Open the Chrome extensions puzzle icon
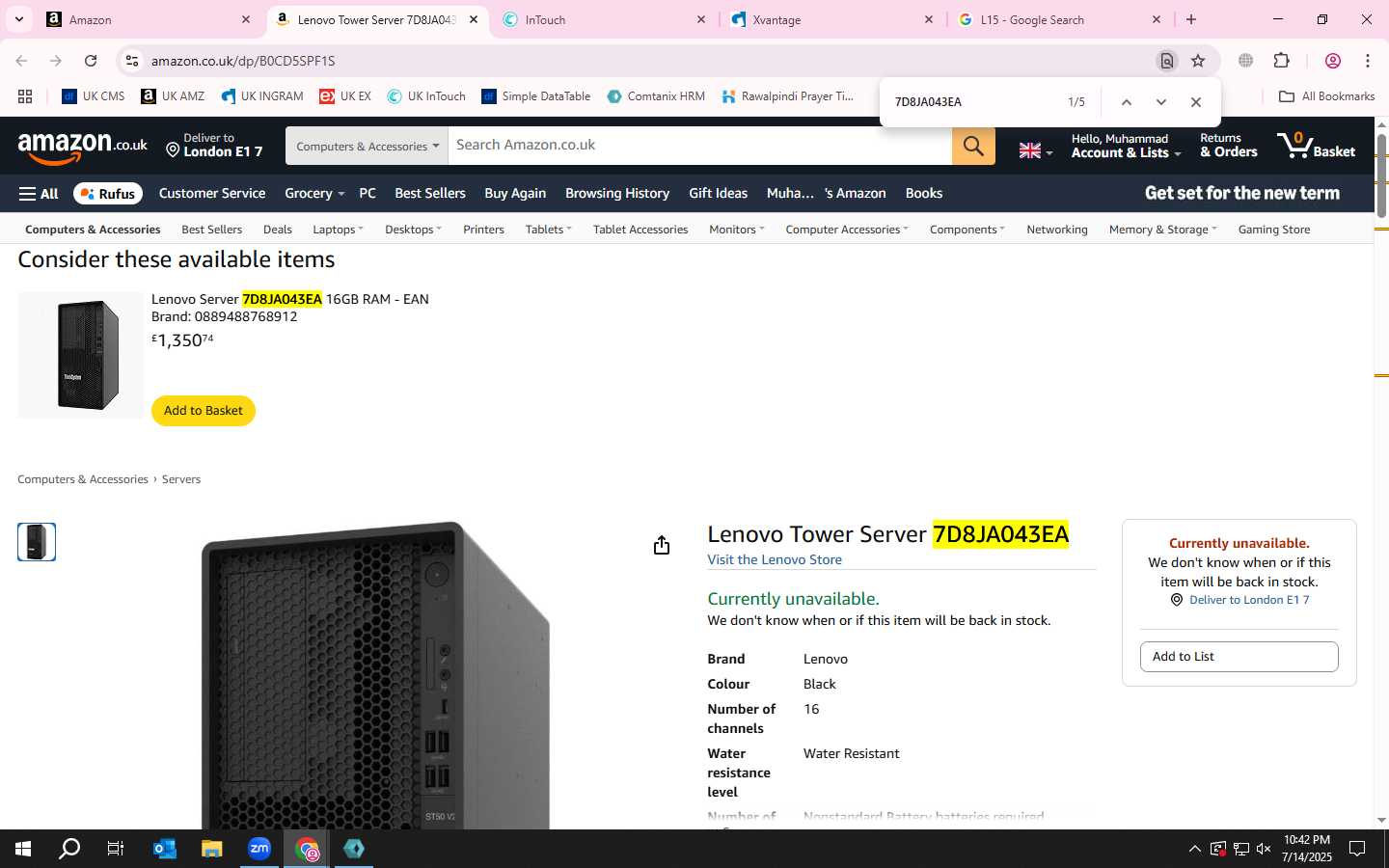The width and height of the screenshot is (1389, 868). coord(1282,61)
